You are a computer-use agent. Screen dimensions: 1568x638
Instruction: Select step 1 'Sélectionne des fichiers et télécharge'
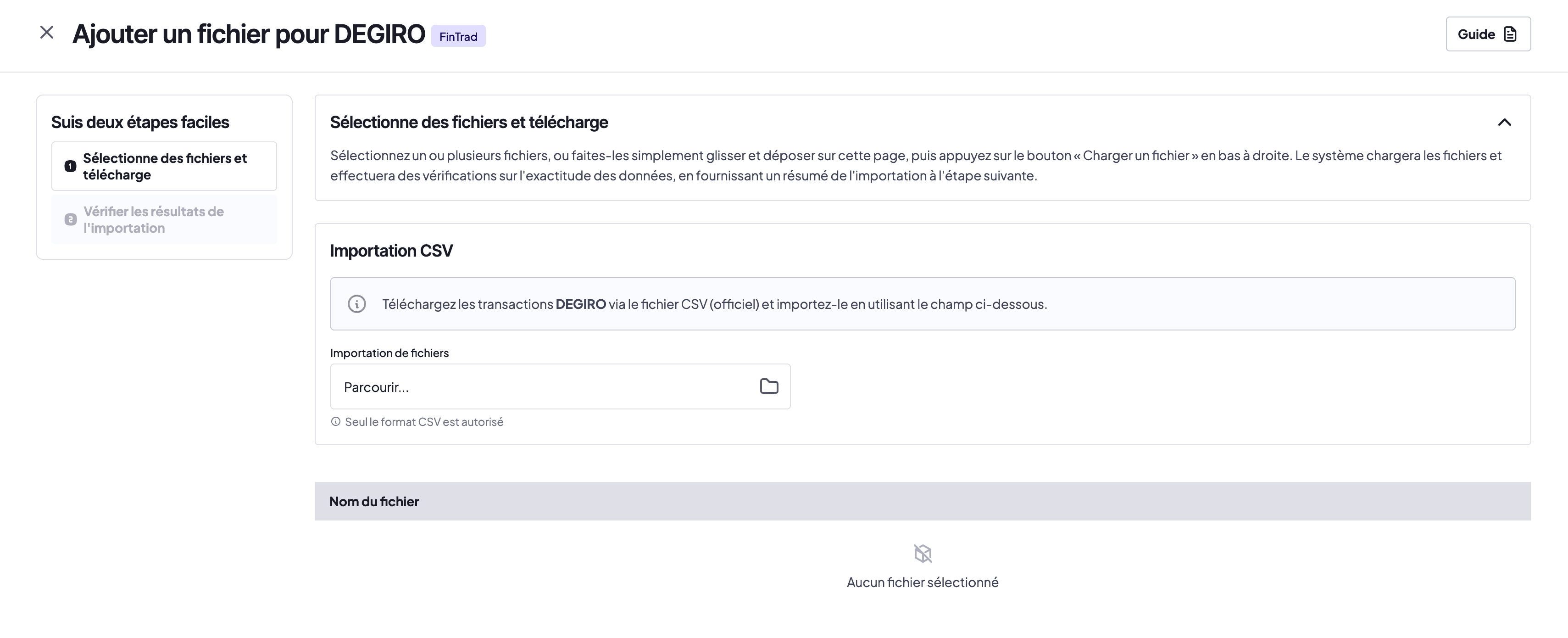click(164, 166)
